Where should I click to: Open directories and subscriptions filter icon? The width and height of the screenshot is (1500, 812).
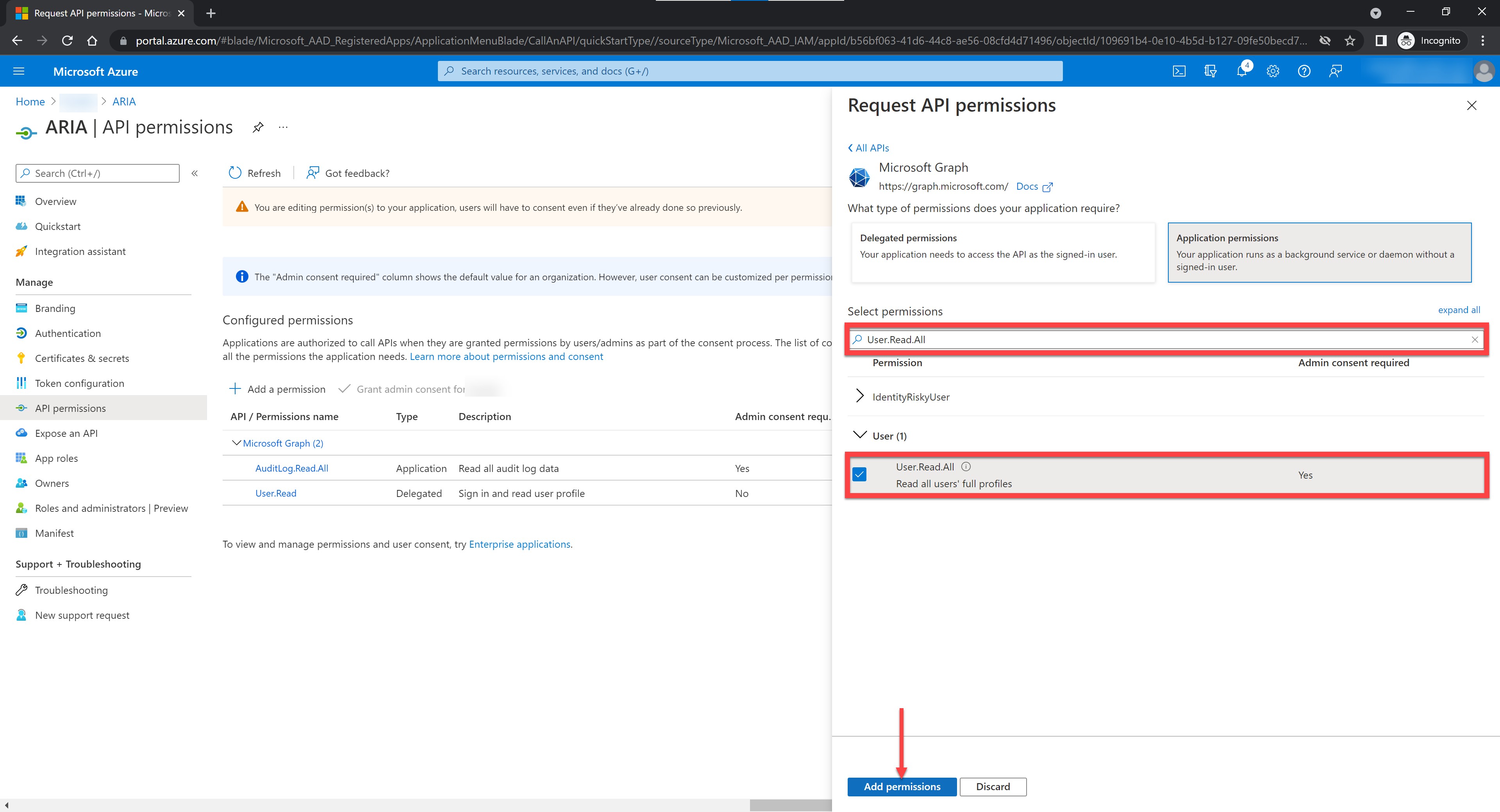(x=1210, y=71)
